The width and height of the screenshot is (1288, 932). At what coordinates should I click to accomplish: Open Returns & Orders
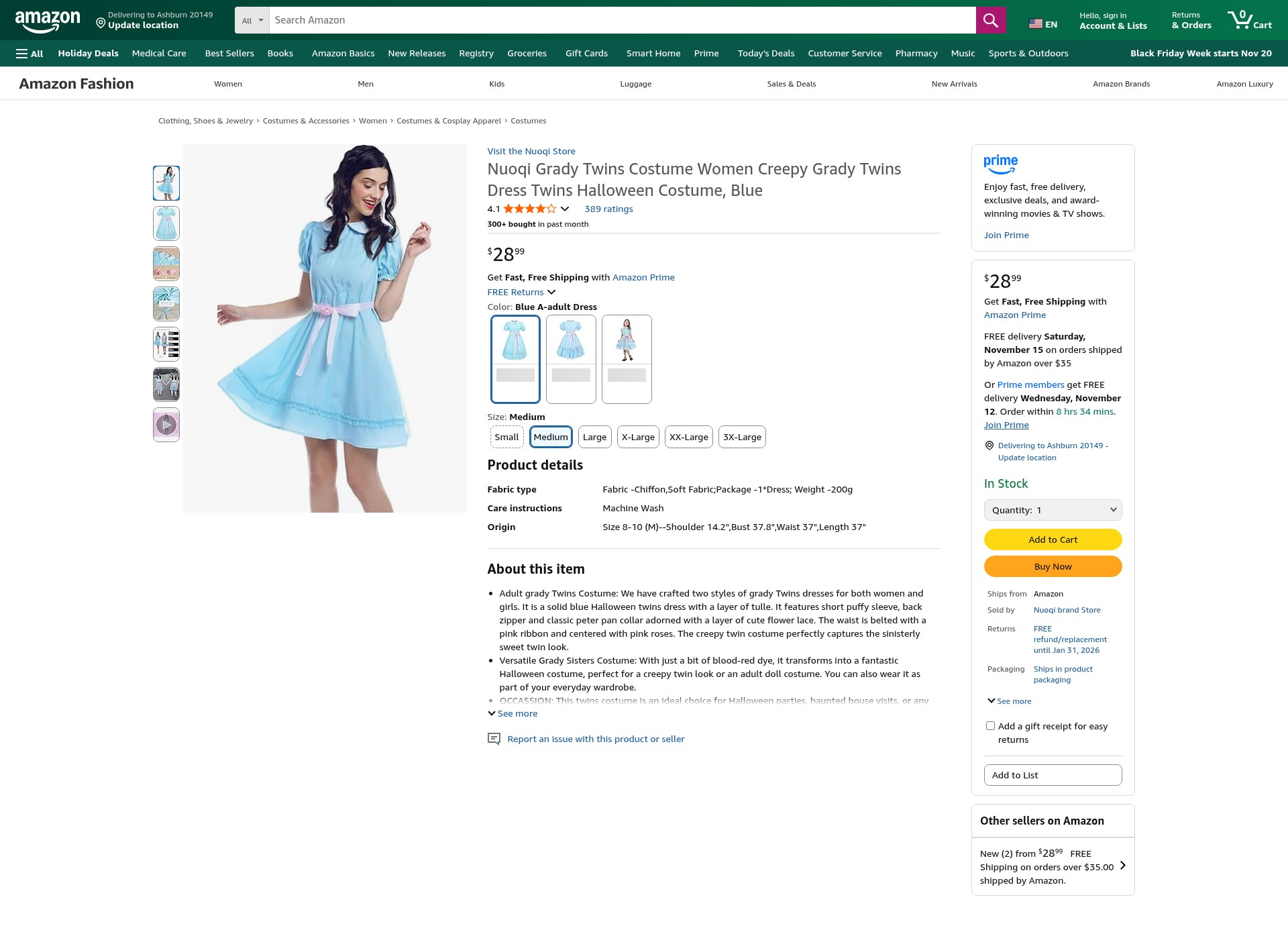point(1191,21)
